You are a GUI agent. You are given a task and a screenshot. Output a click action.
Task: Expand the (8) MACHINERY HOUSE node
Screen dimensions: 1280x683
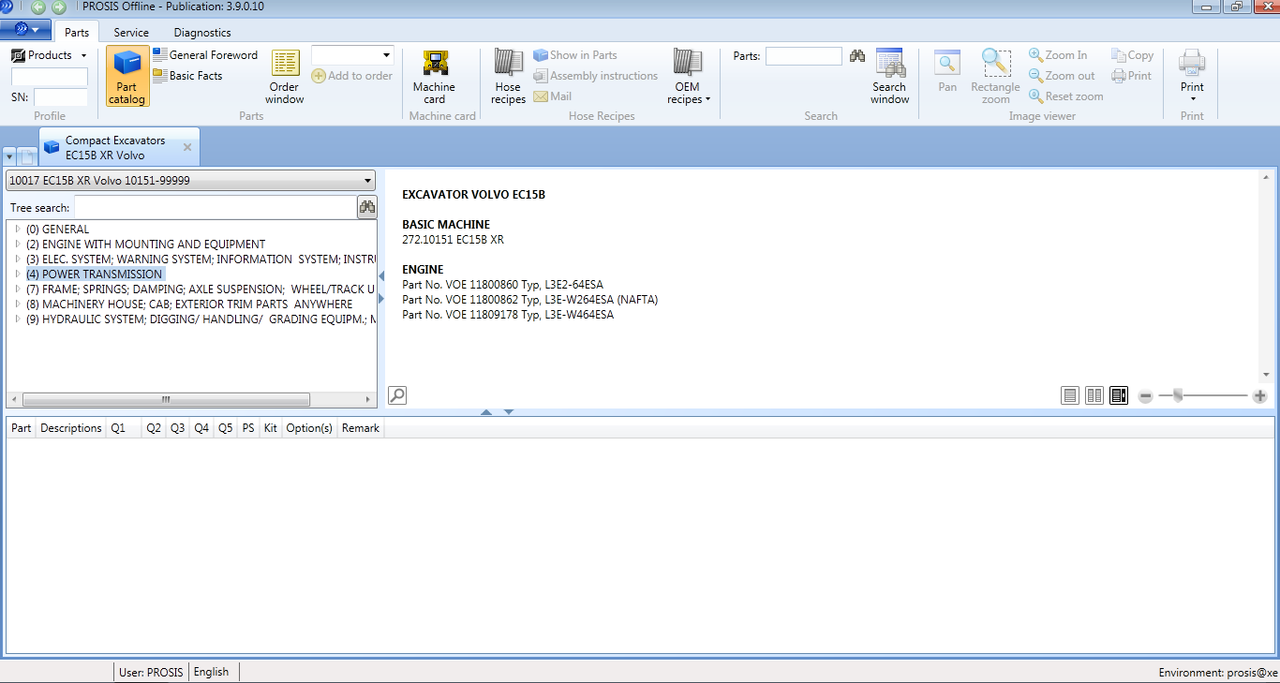point(17,304)
